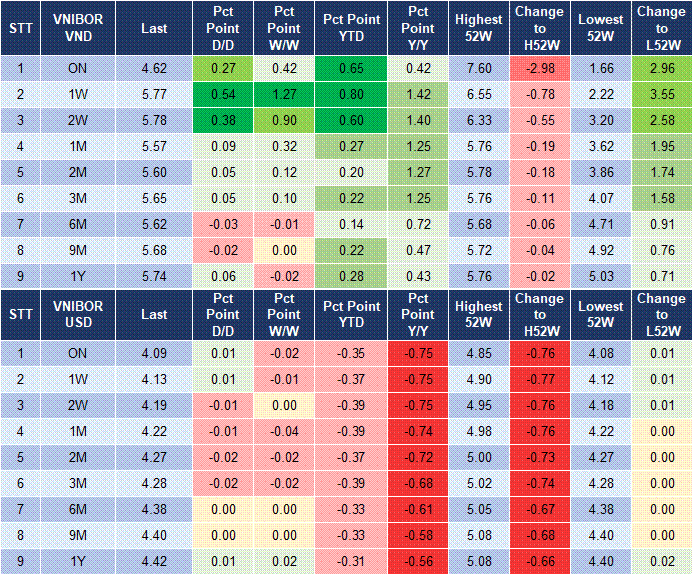This screenshot has width=694, height=576.
Task: Select the 3.55 Change to L52W cell
Action: pos(661,95)
